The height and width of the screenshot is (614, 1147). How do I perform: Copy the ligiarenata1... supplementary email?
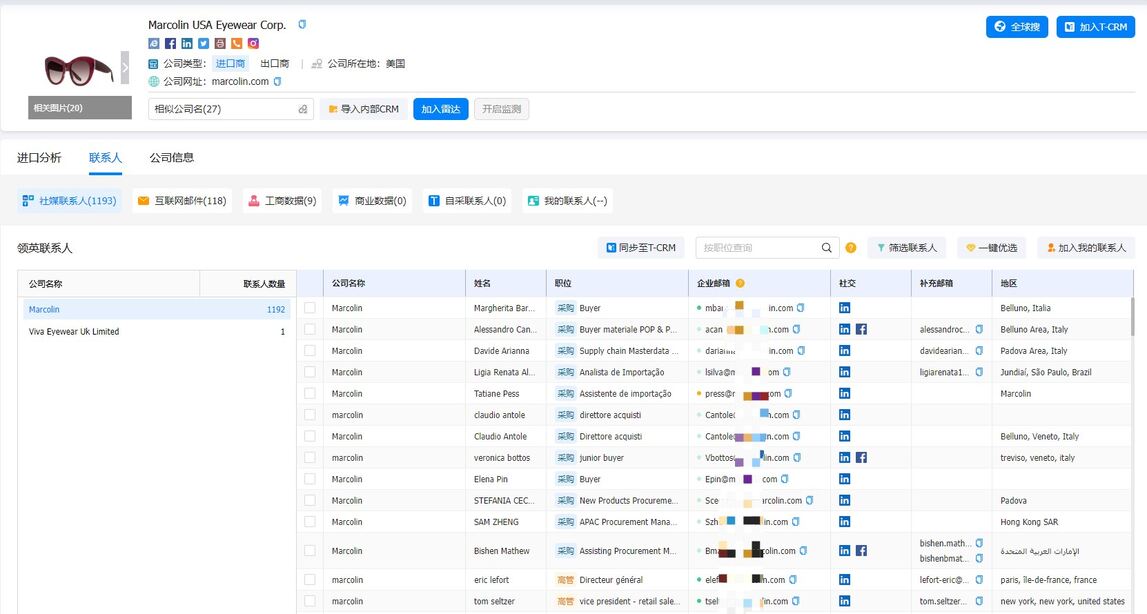[979, 372]
